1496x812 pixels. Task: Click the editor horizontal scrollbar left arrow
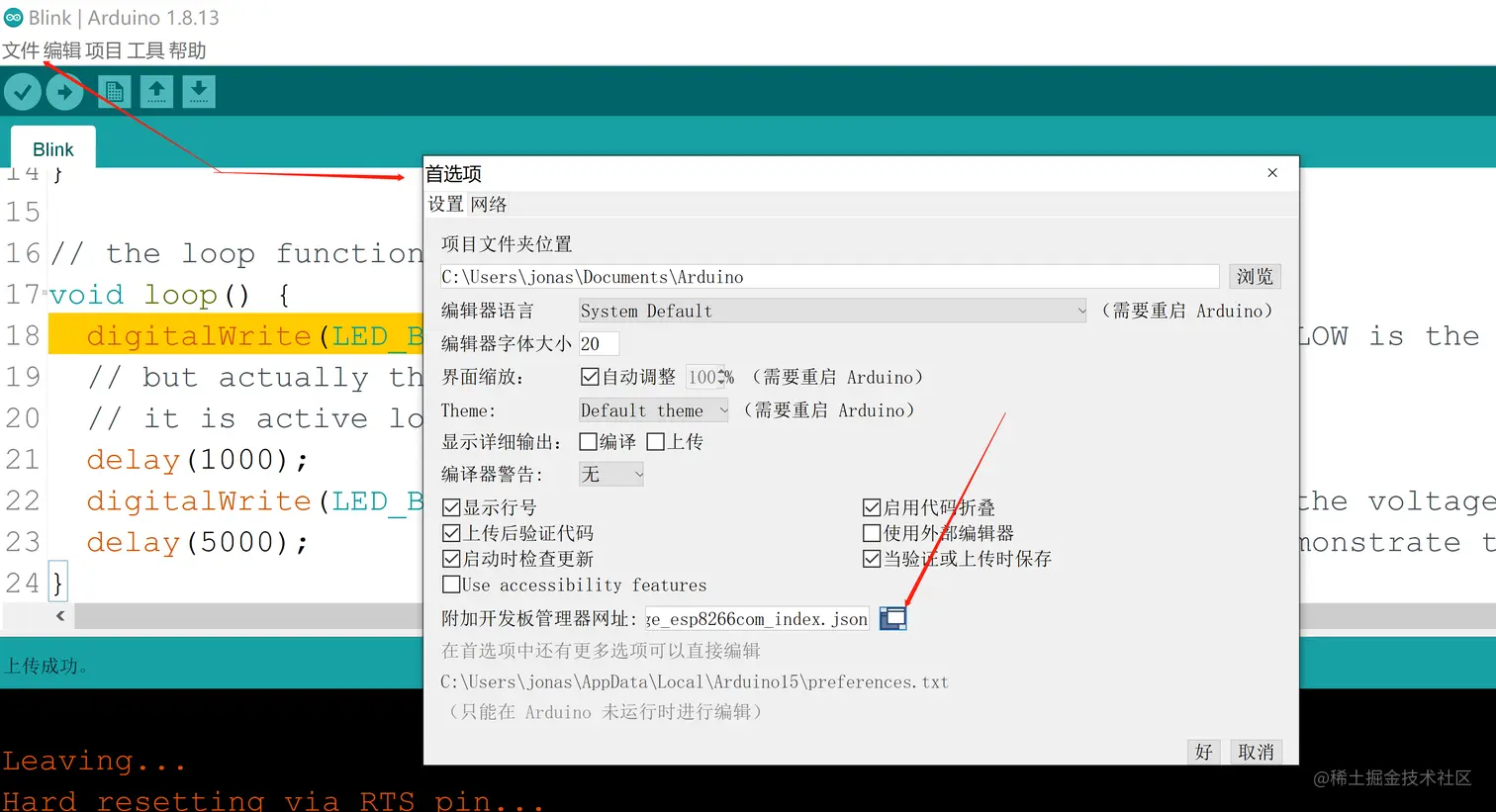coord(60,615)
